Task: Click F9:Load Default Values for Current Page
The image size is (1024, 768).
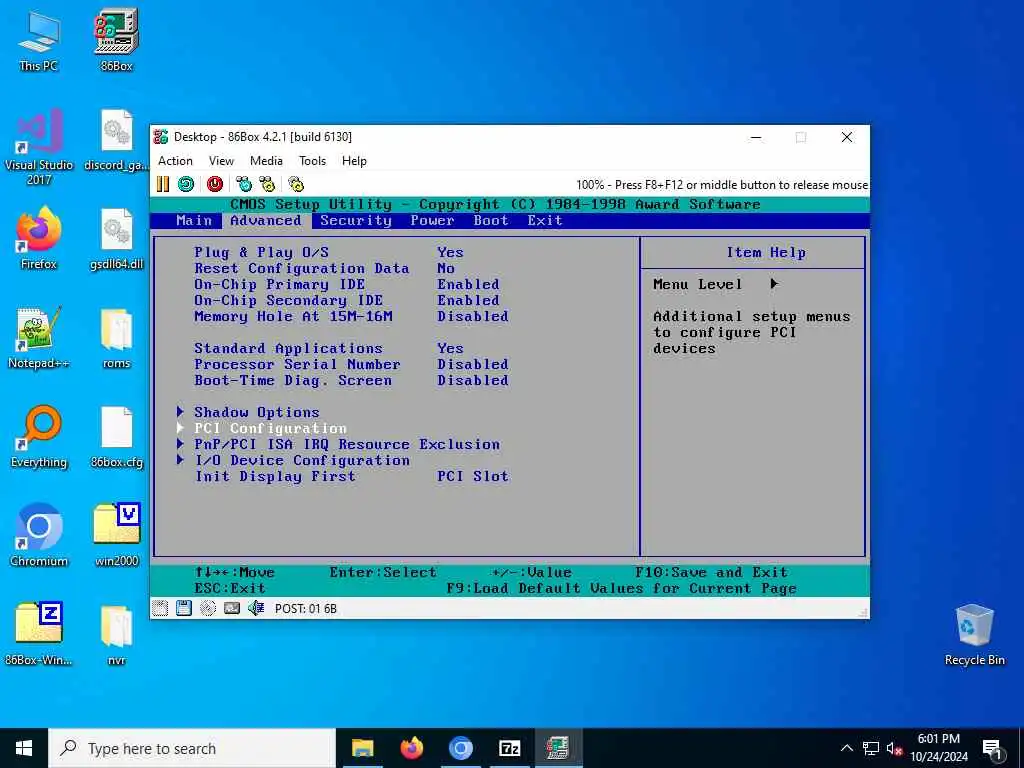Action: 621,588
